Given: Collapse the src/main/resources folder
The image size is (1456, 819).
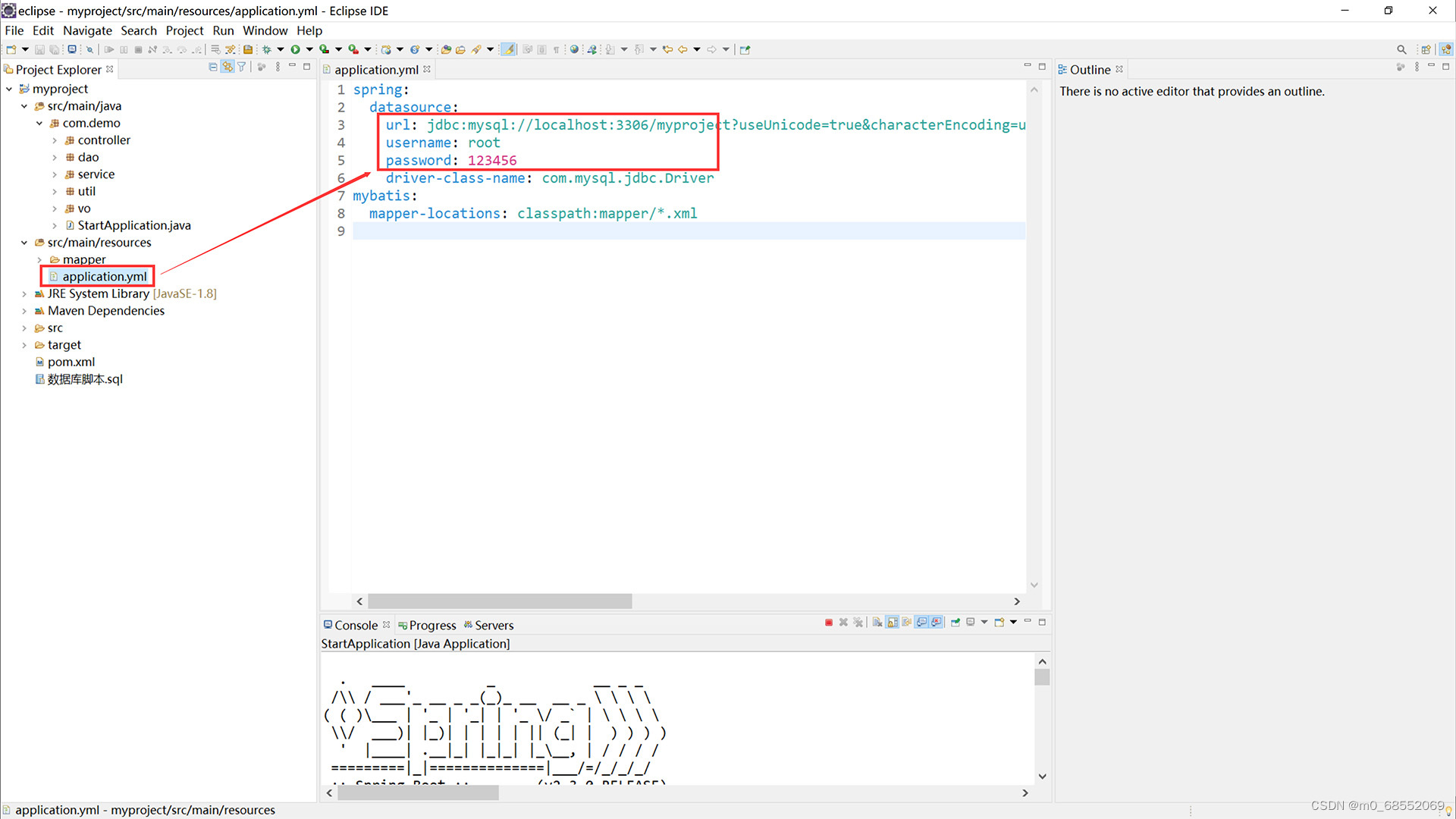Looking at the screenshot, I should pos(24,243).
